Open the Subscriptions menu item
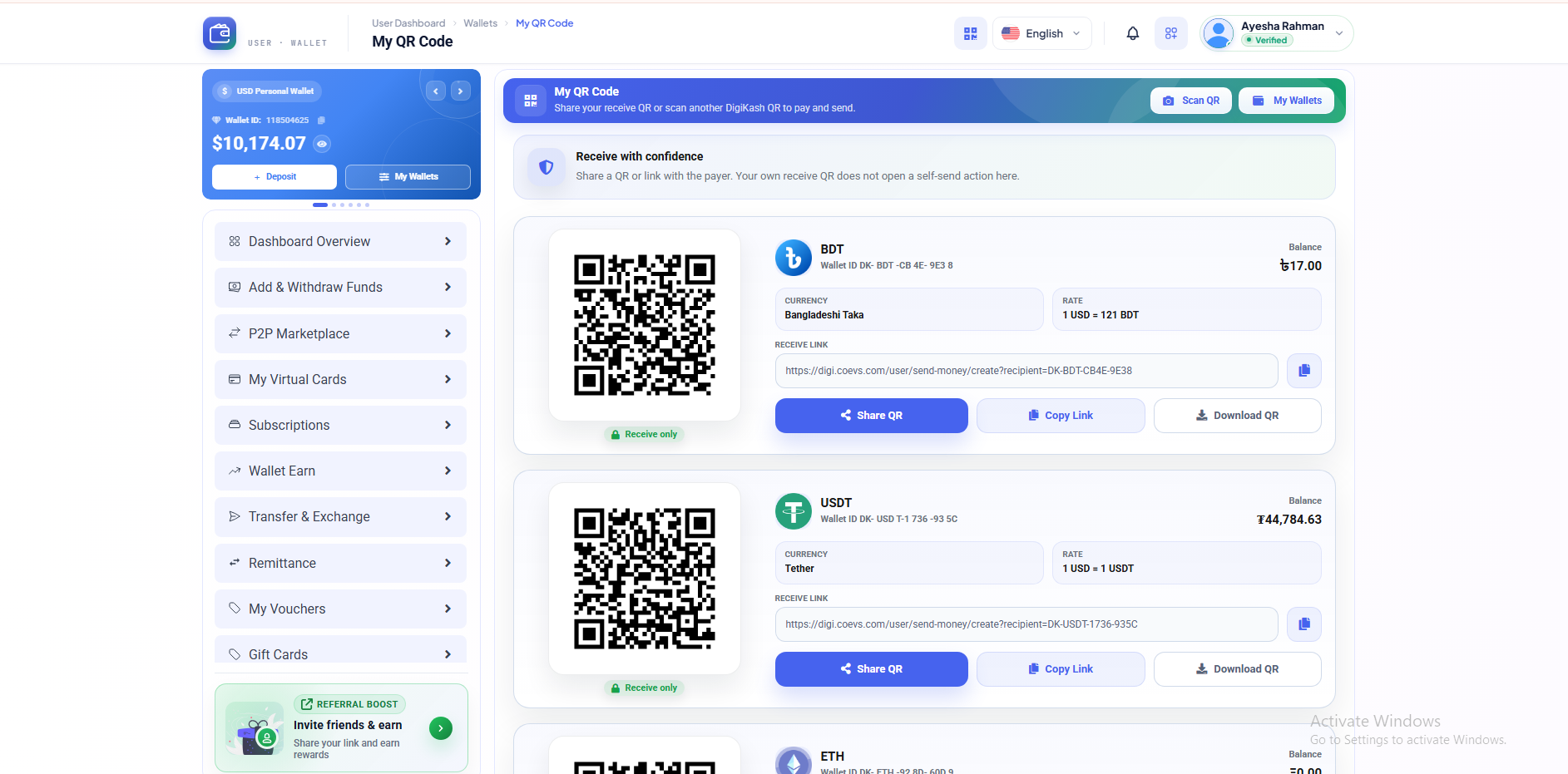The image size is (1568, 774). click(340, 425)
